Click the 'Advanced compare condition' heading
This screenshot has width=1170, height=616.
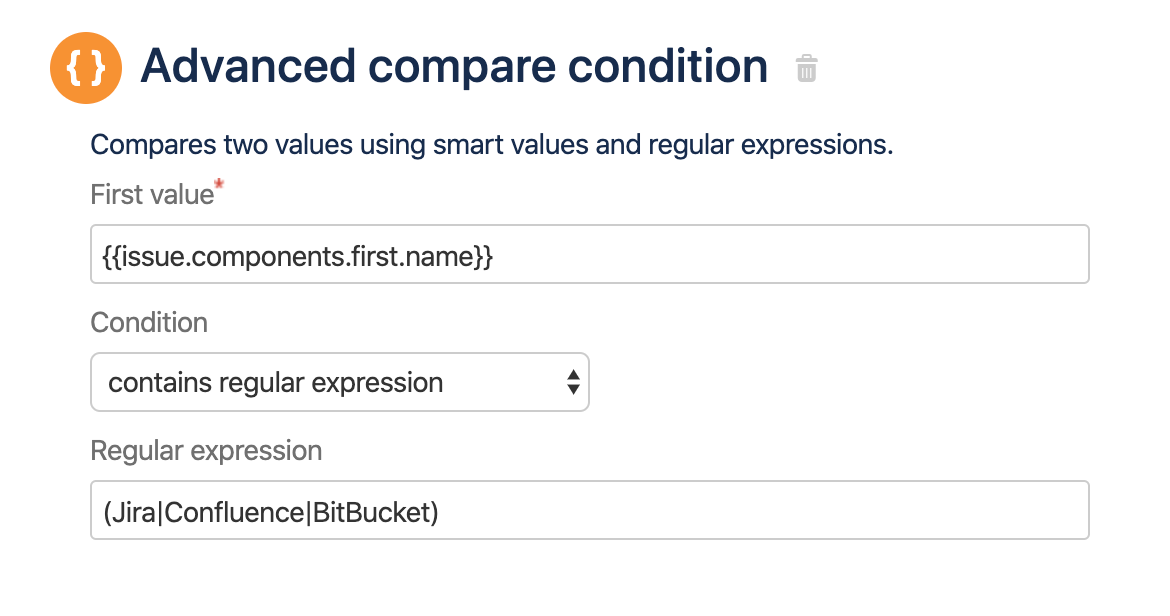[x=454, y=67]
